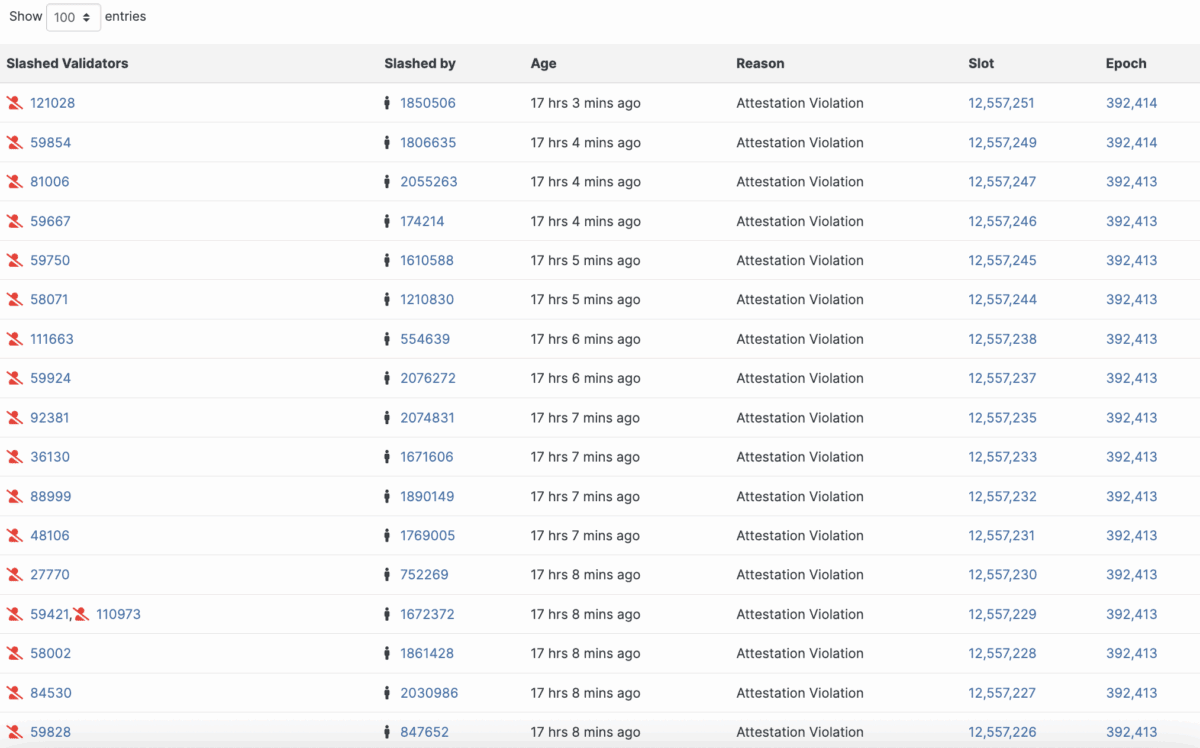This screenshot has width=1200, height=748.
Task: Open slashed validator 59828
Action: pyautogui.click(x=50, y=732)
